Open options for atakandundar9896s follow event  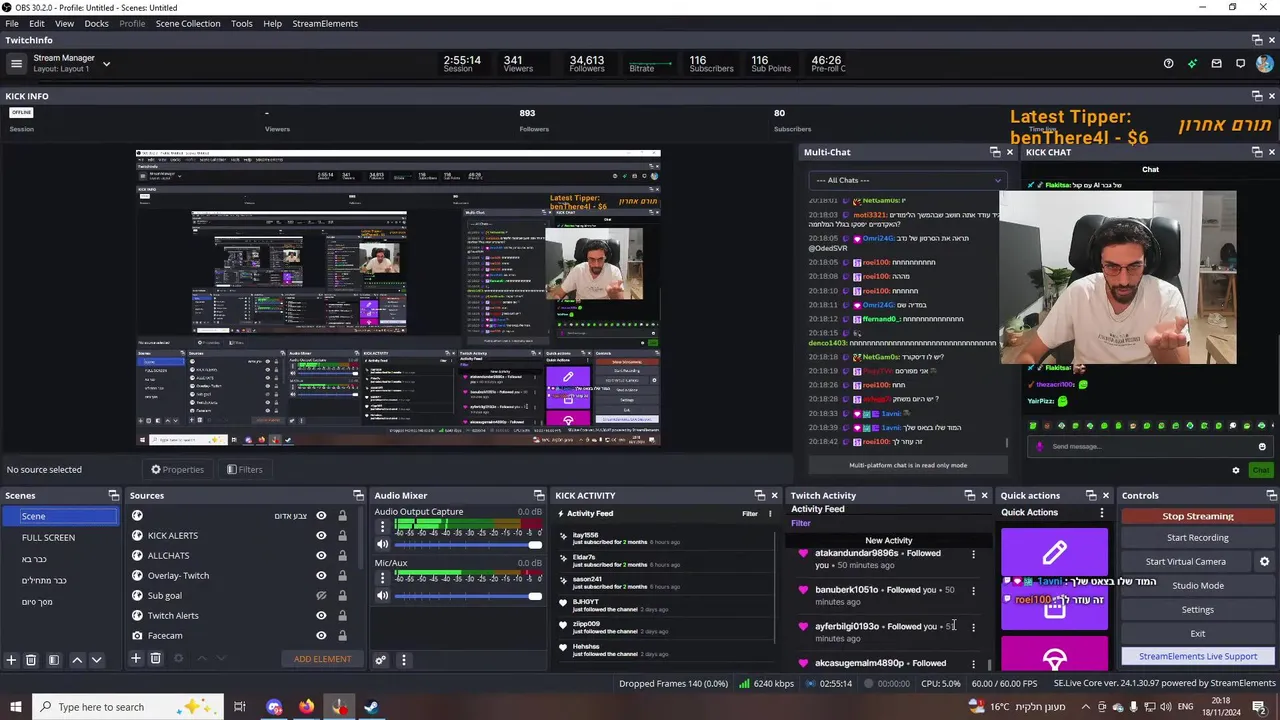pyautogui.click(x=973, y=554)
